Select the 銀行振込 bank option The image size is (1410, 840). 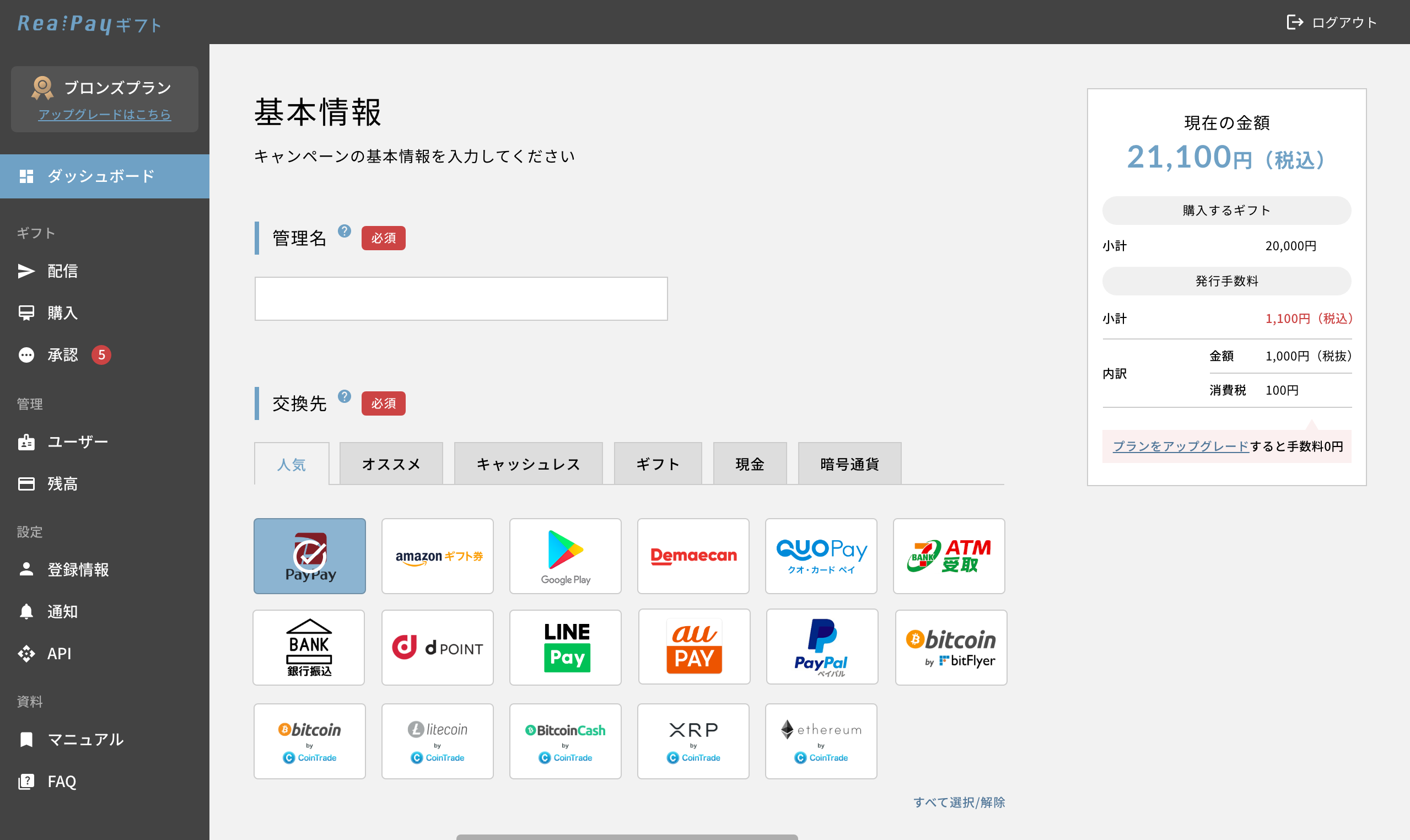pyautogui.click(x=309, y=648)
